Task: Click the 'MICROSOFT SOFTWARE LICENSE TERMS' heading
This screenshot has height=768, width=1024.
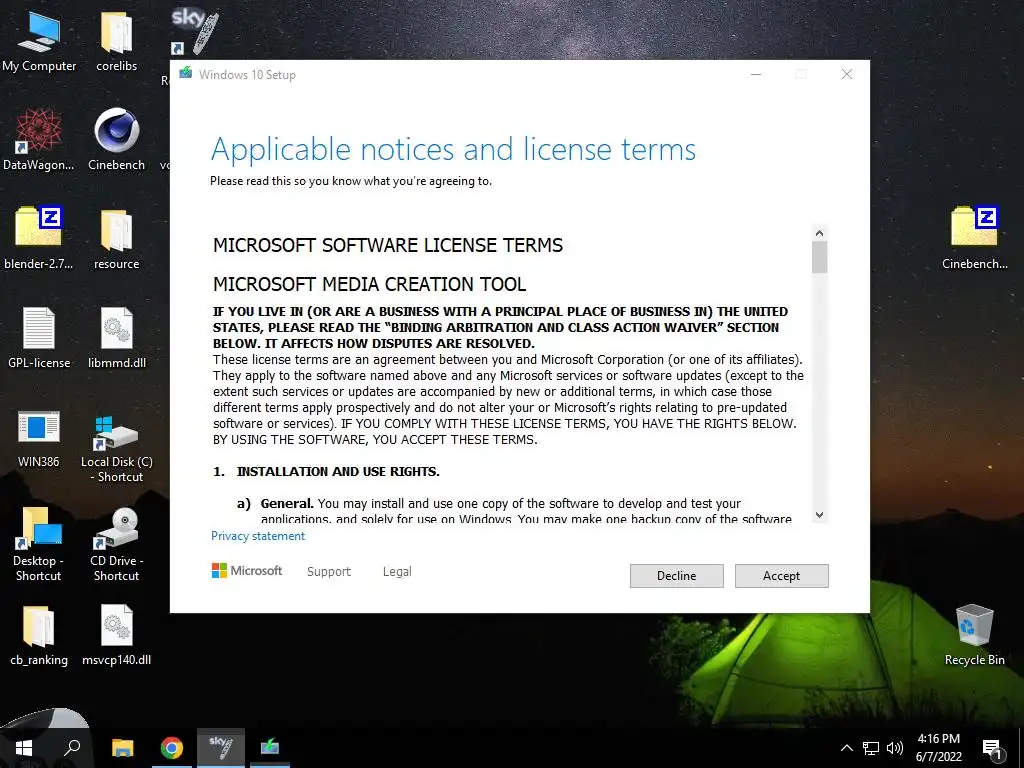Action: pos(388,246)
